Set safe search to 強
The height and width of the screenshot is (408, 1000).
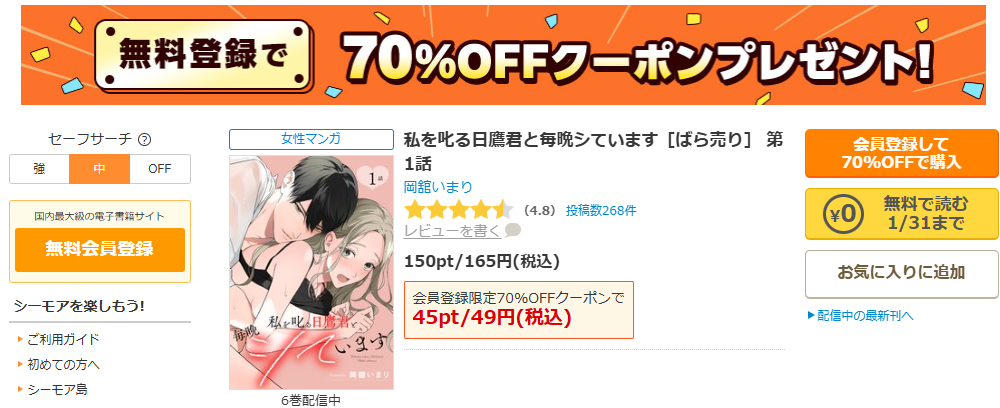[x=40, y=169]
